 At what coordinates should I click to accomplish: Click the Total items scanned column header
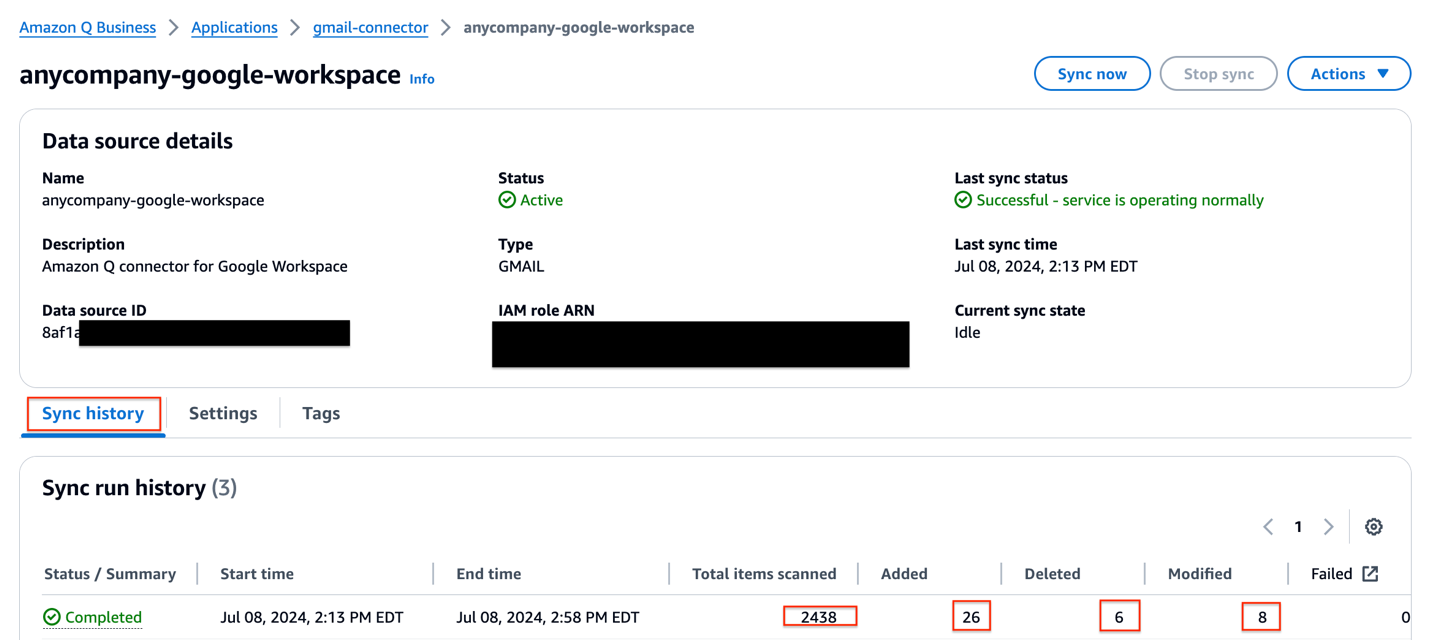pyautogui.click(x=764, y=574)
